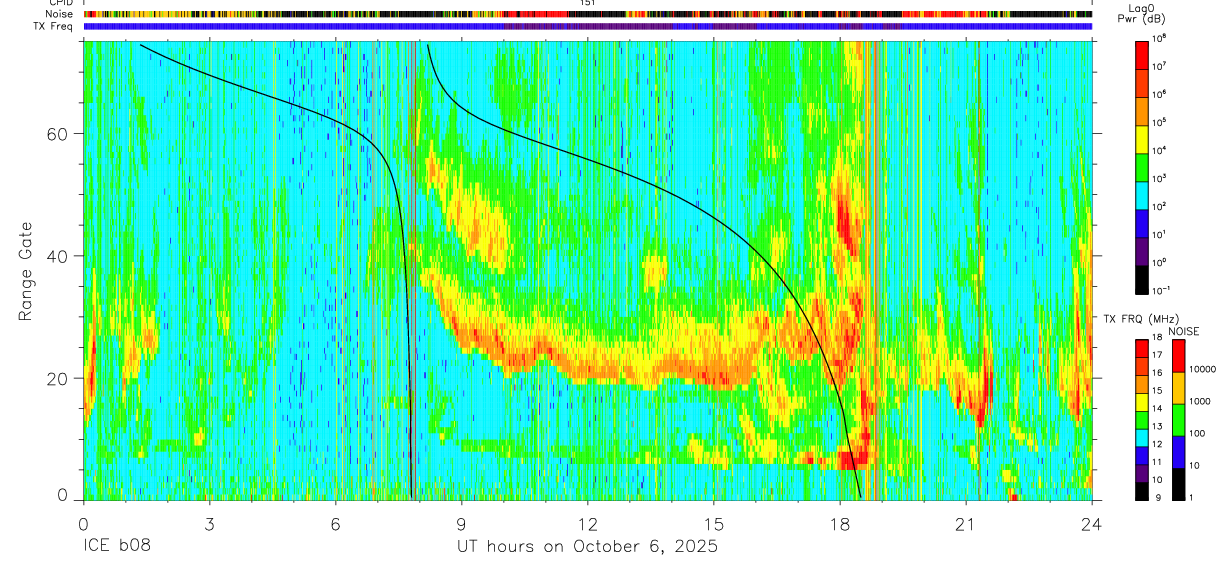This screenshot has width=1228, height=567.
Task: Click the 'Noise' row label at top left
Action: point(60,15)
